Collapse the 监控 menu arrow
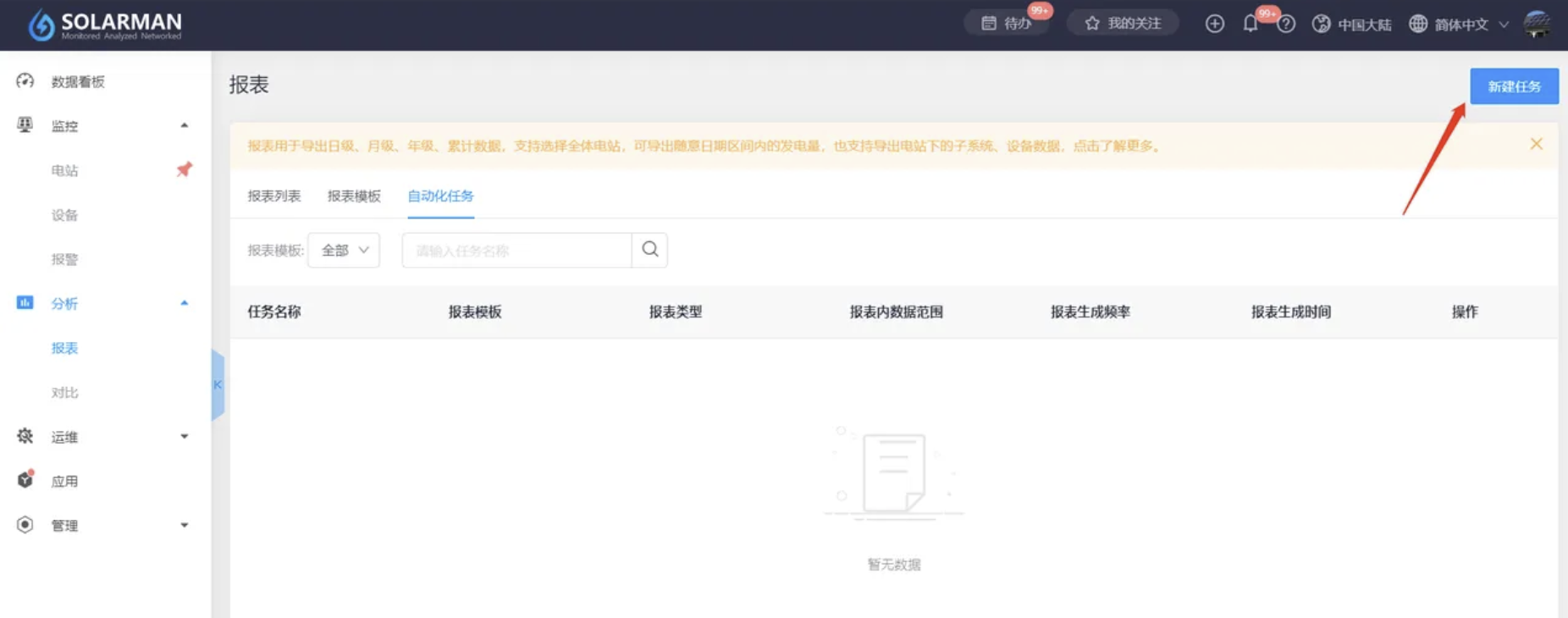The height and width of the screenshot is (618, 1568). pos(185,125)
